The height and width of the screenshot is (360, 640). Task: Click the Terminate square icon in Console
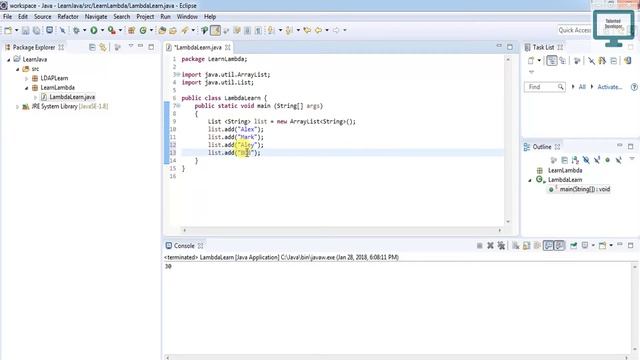[480, 246]
